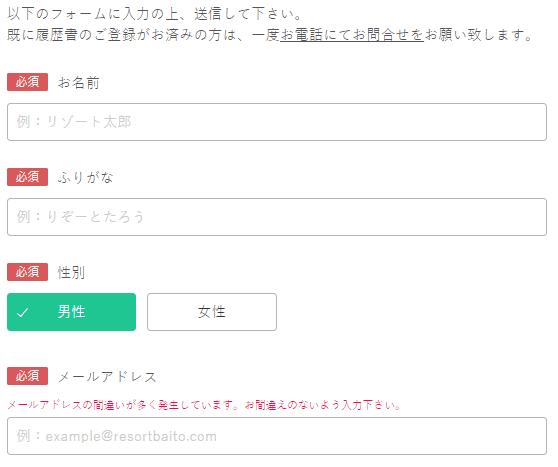Screen dimensions: 558x467
Task: Focus the メールアドレス input field
Action: click(277, 436)
